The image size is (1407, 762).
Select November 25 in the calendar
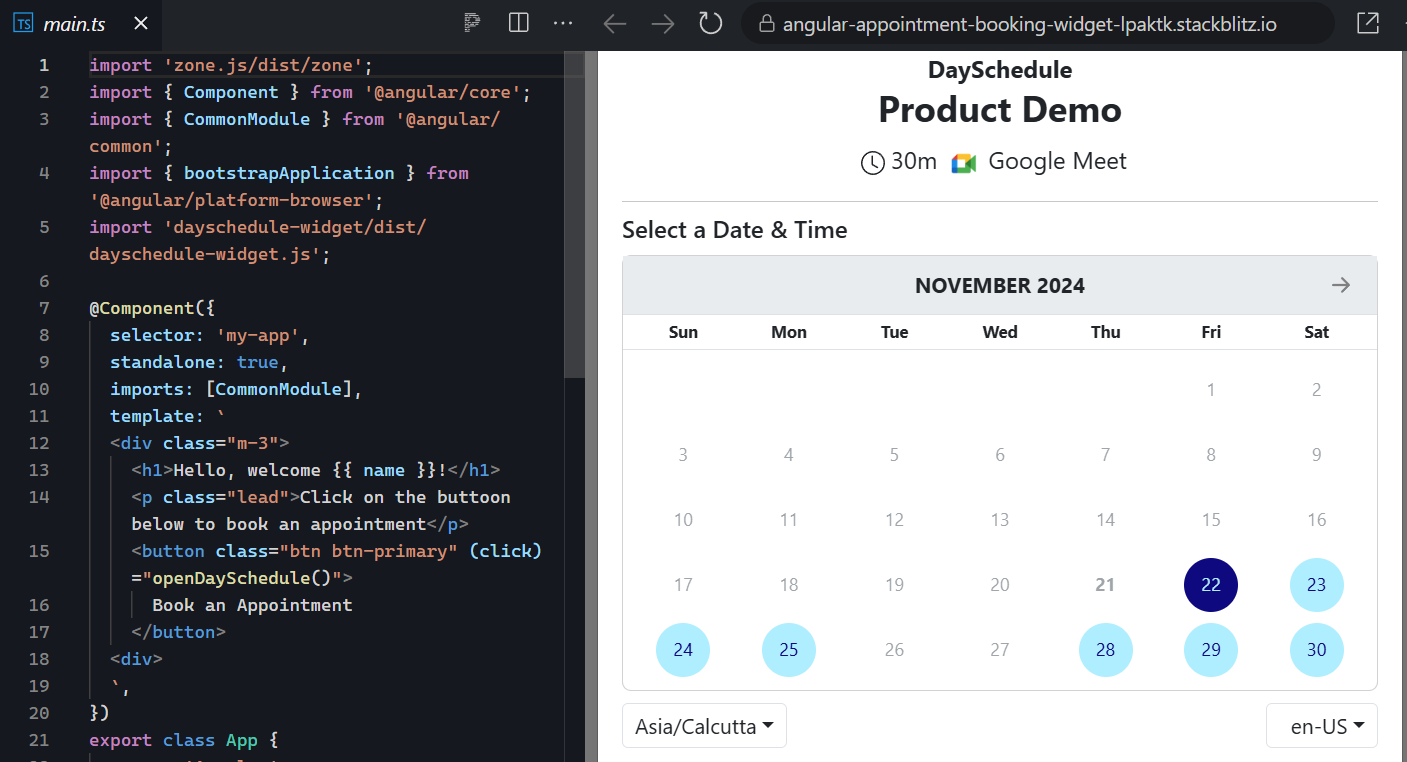point(789,650)
